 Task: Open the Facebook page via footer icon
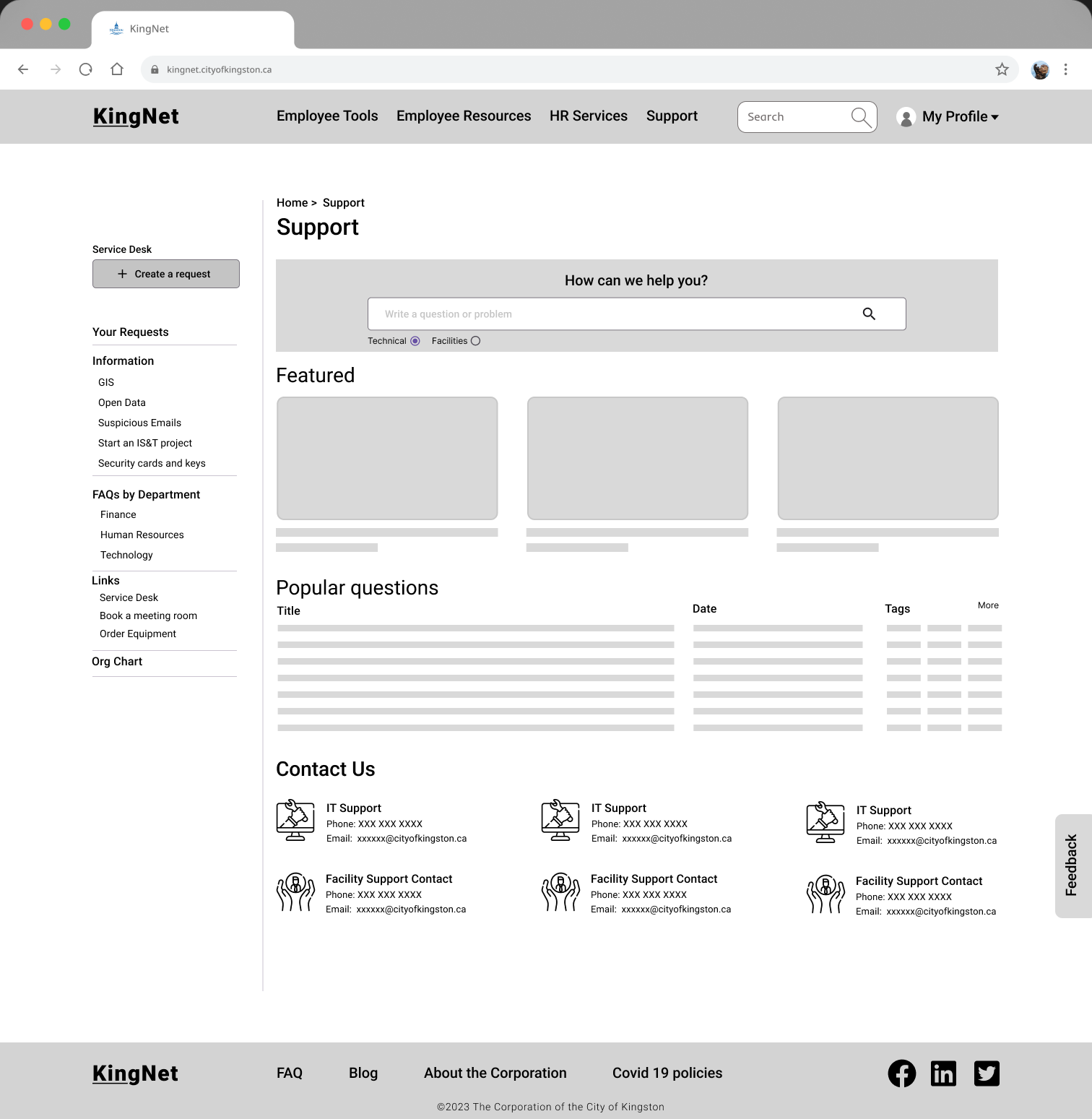(x=901, y=1073)
